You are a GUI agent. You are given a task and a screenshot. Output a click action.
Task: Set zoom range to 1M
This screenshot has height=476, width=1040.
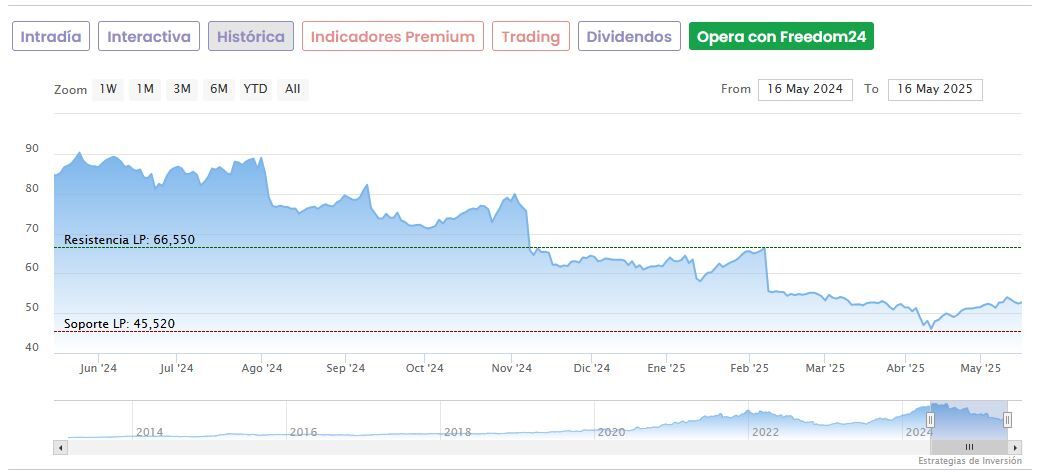tap(145, 89)
